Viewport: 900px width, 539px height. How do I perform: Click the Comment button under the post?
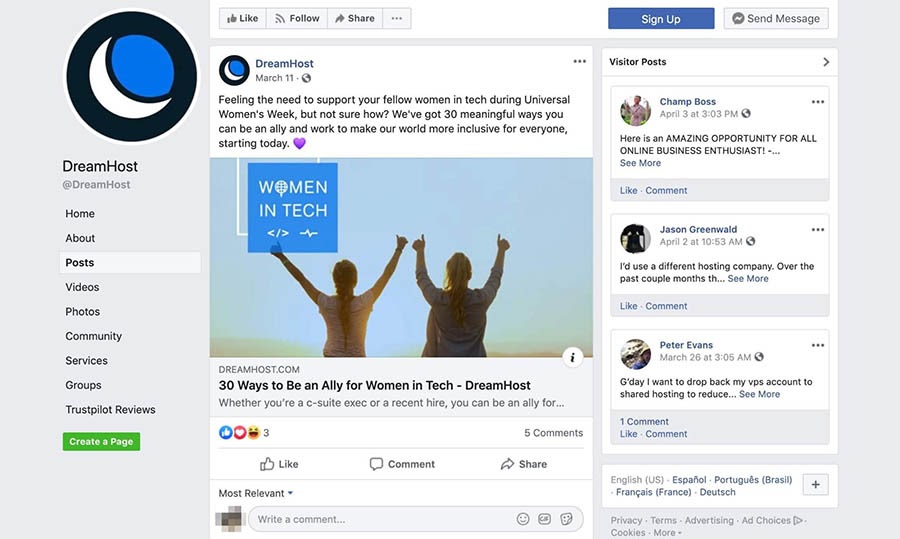pyautogui.click(x=402, y=464)
